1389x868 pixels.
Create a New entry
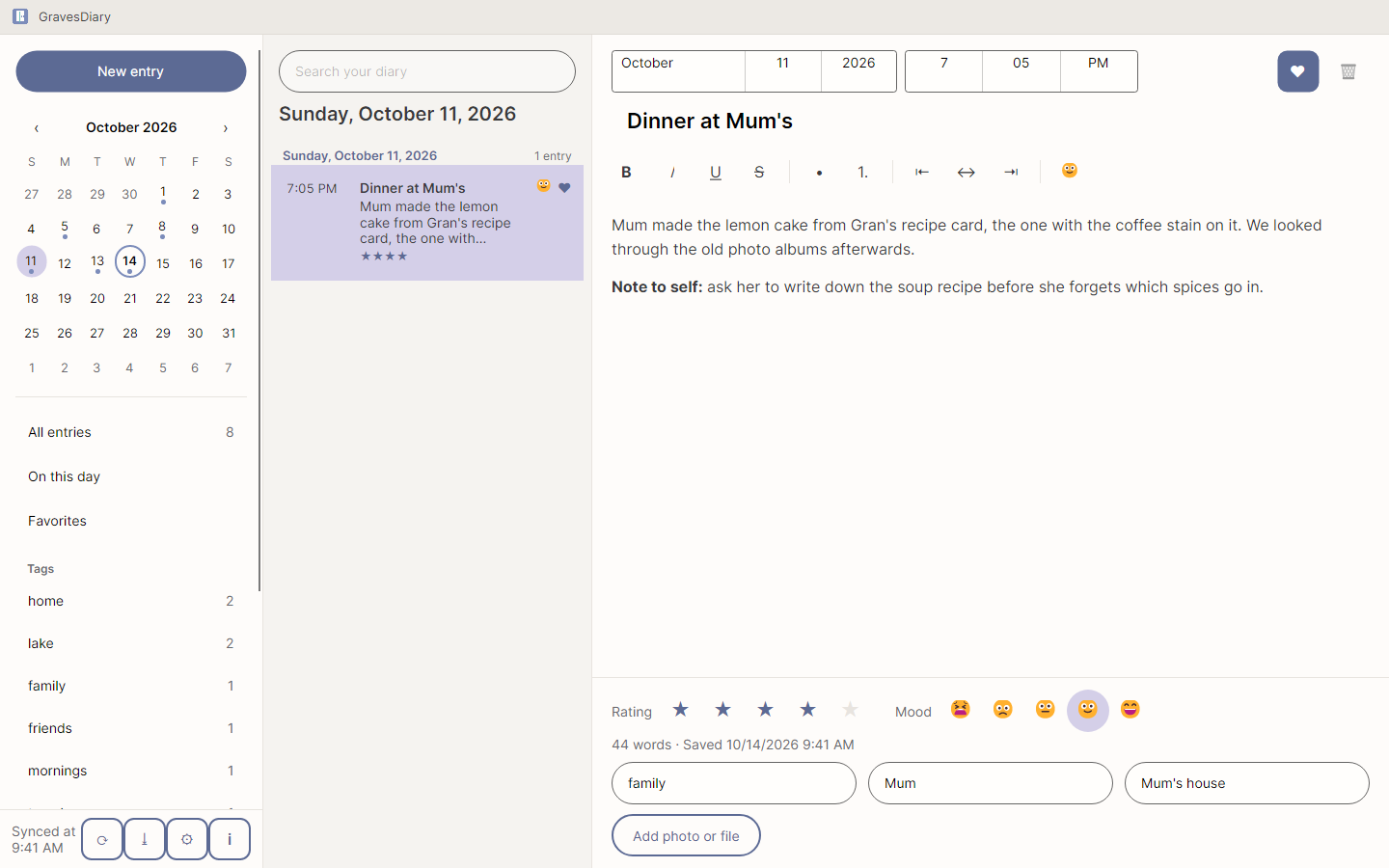(x=131, y=71)
